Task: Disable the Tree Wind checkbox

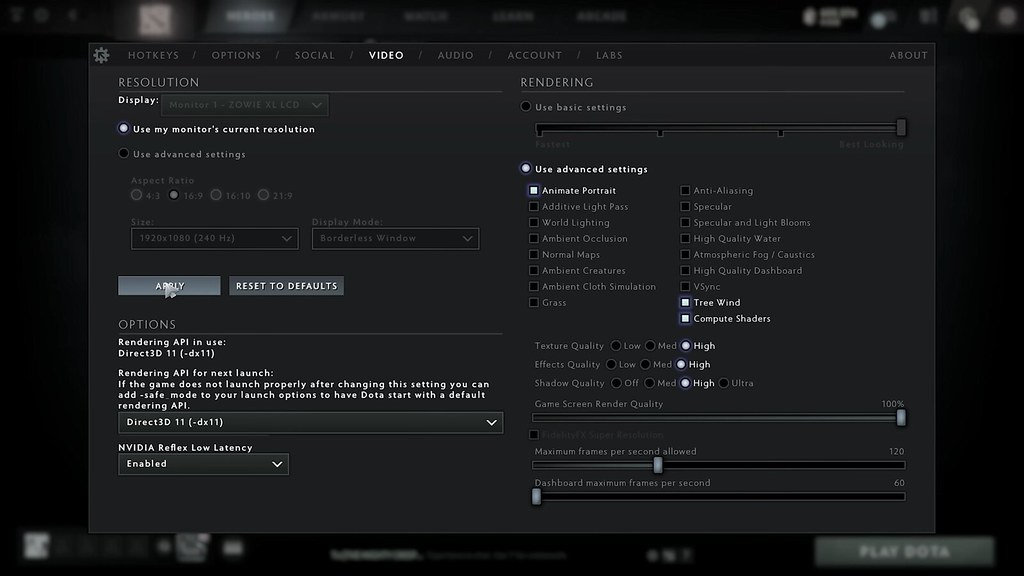Action: click(684, 302)
